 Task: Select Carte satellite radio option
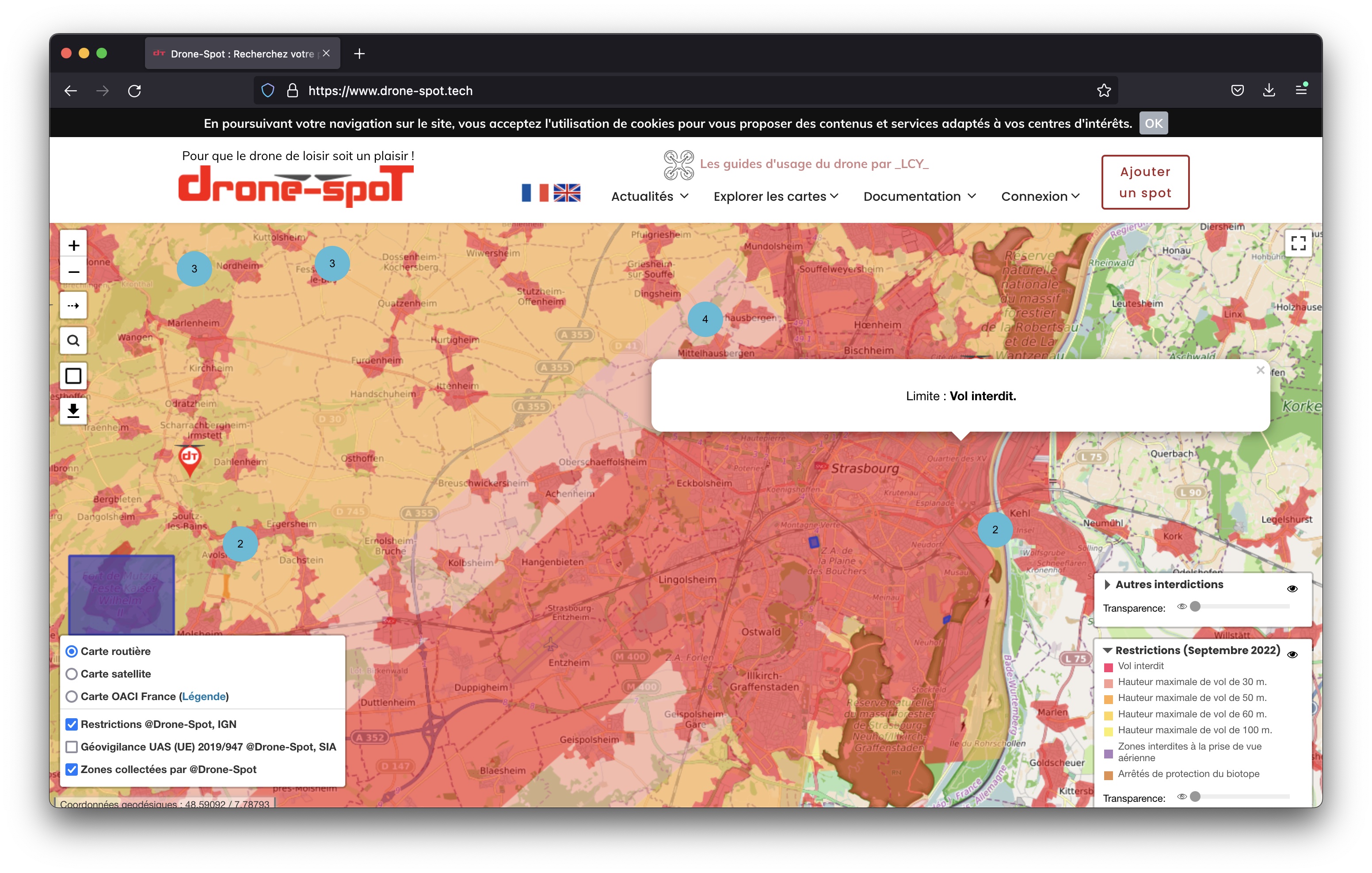click(72, 674)
